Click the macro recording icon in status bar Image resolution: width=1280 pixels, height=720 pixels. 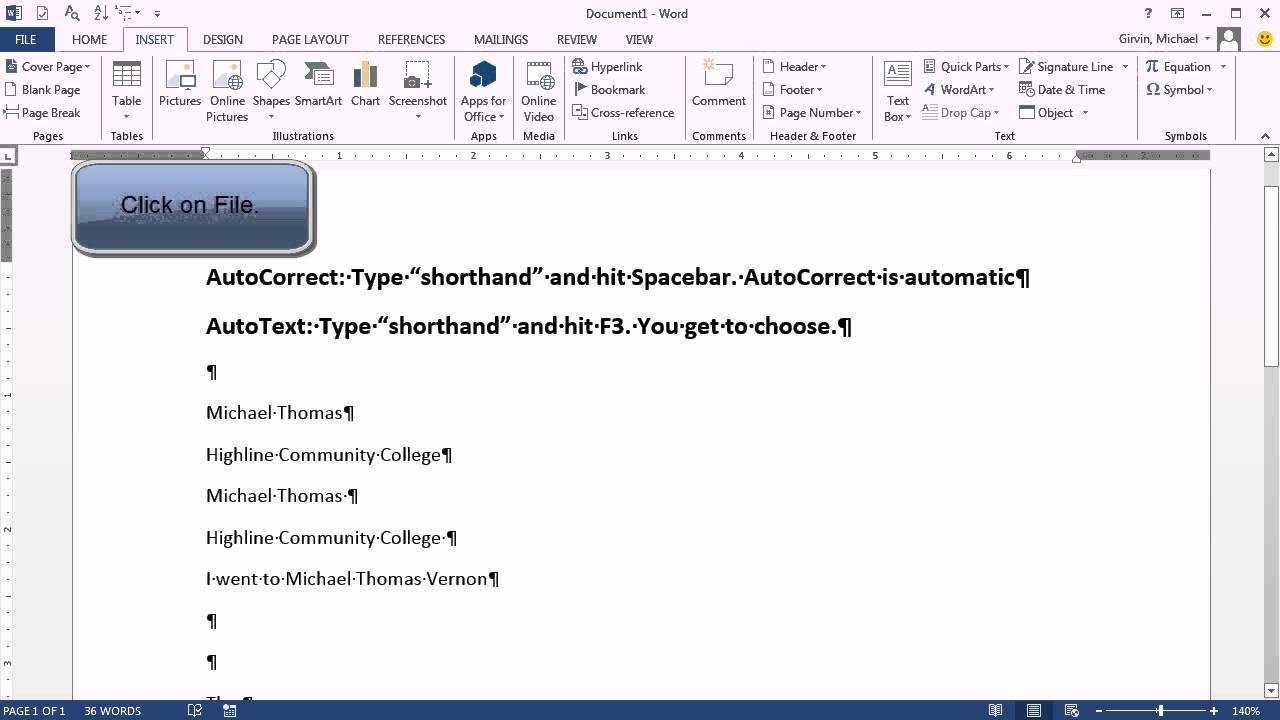(x=230, y=710)
